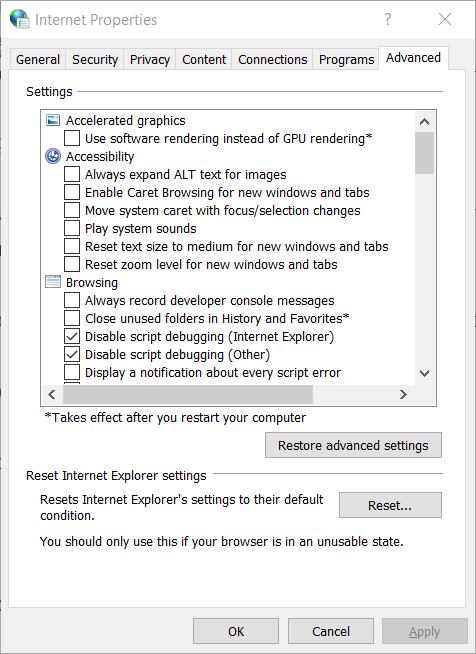Screen dimensions: 476x654
Task: Open the Connections tab
Action: (x=272, y=60)
